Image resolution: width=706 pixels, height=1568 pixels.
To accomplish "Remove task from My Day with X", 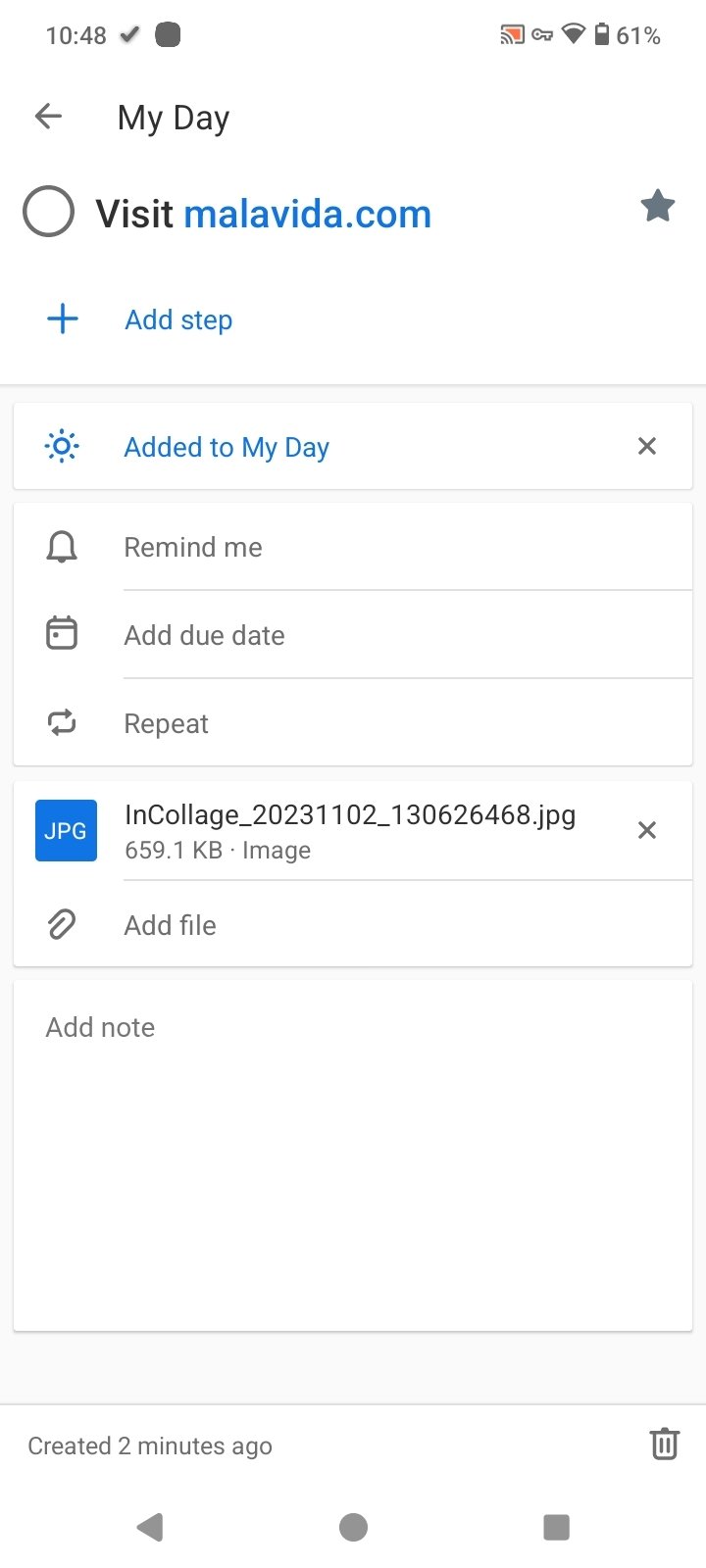I will pos(646,447).
